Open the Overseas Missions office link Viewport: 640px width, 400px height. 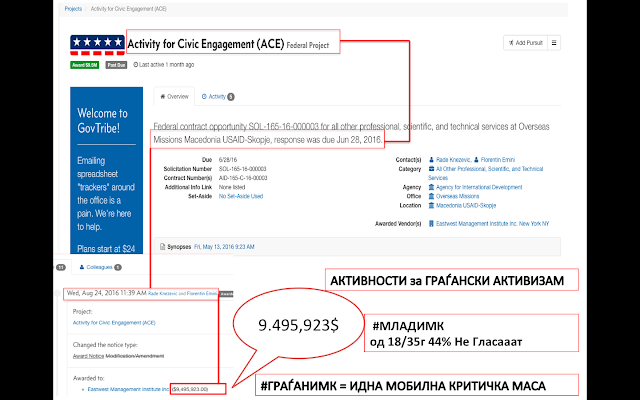[x=458, y=196]
